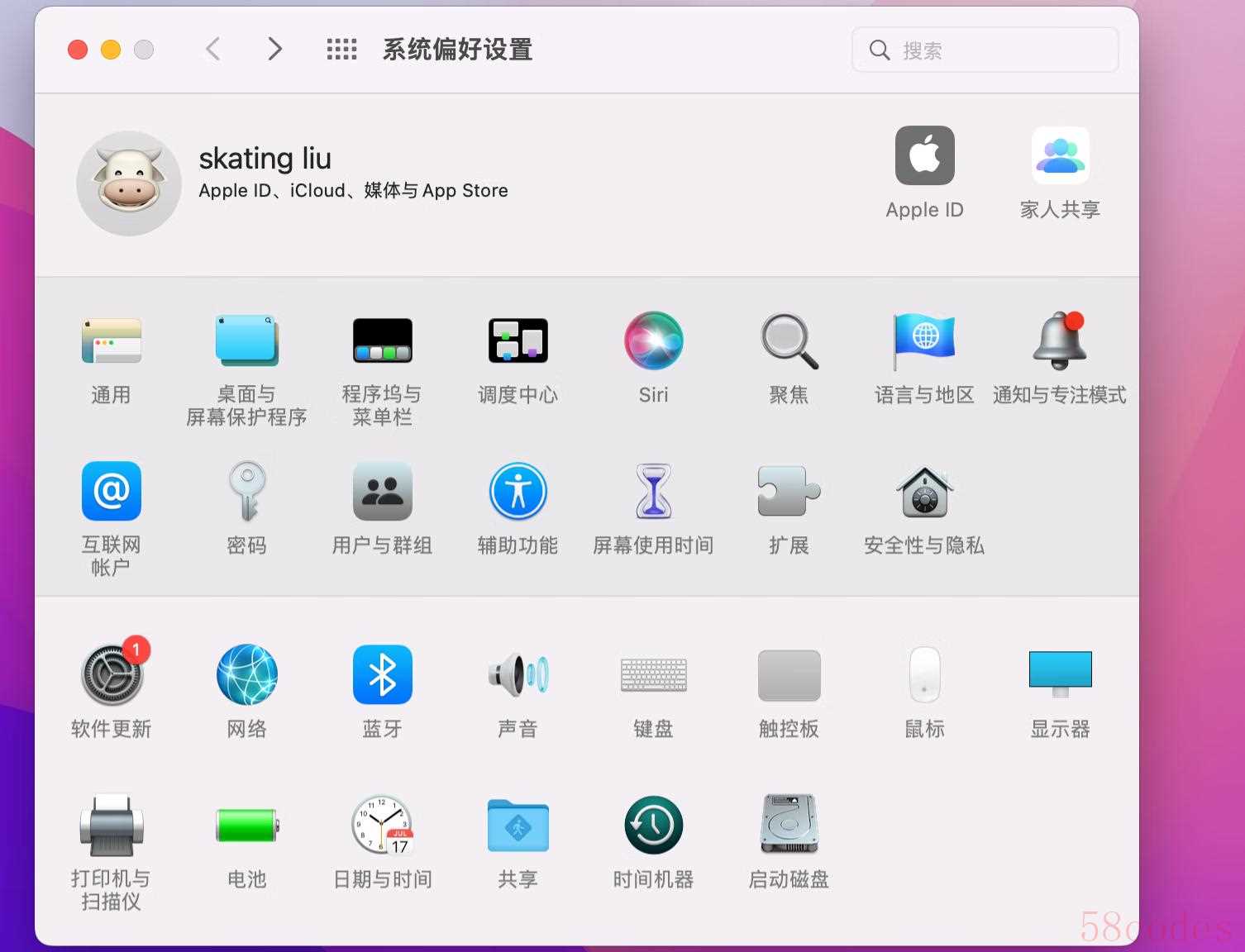Open 打印机与扫描仪 preferences
The width and height of the screenshot is (1245, 952).
[111, 825]
